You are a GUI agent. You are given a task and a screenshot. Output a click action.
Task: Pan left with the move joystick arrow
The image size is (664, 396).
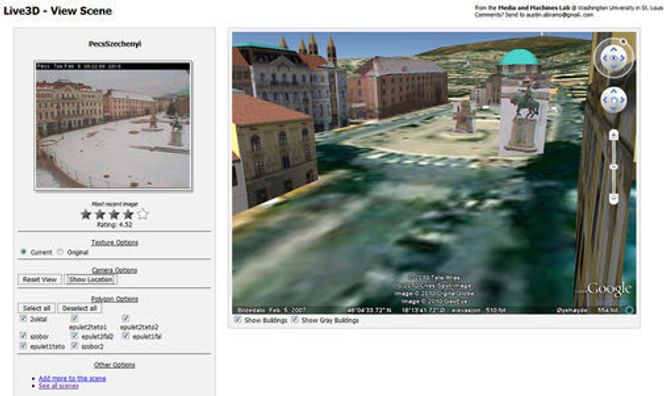tap(605, 100)
